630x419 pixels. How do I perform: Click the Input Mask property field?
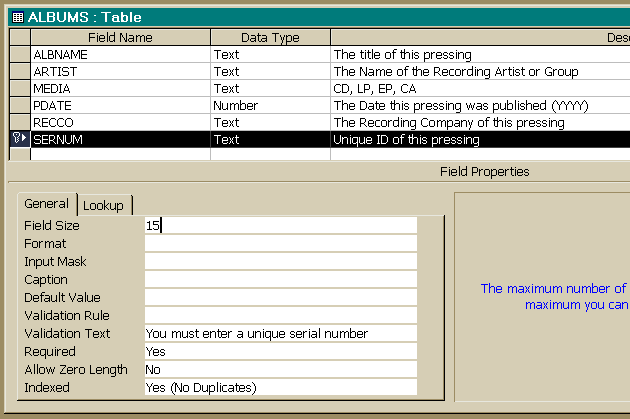coord(280,262)
